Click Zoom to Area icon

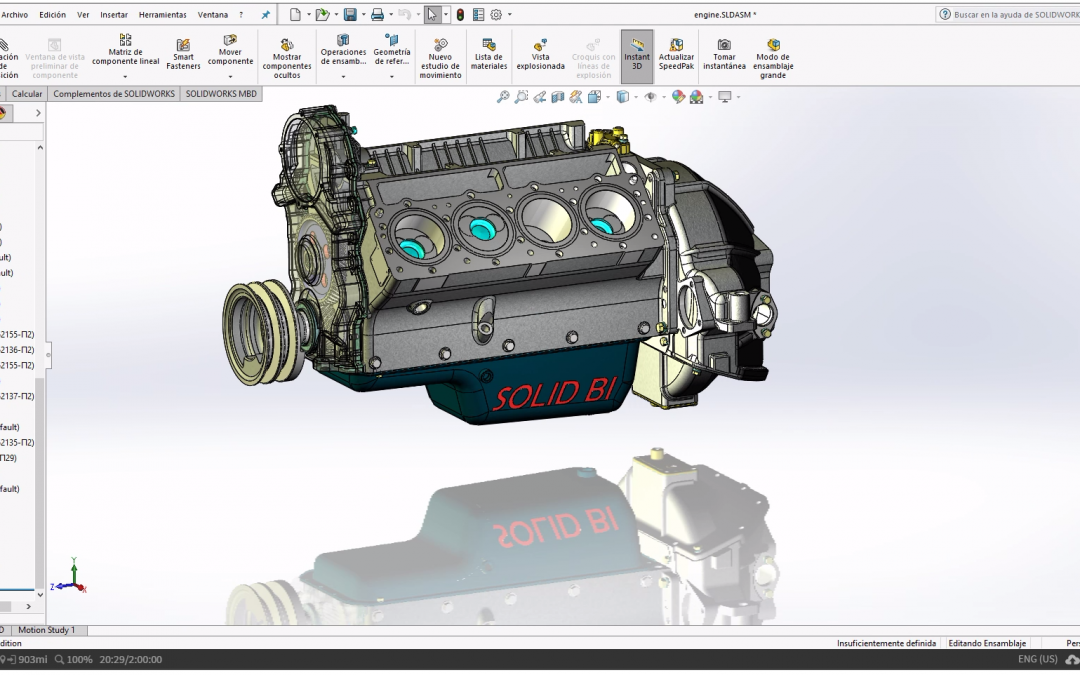click(x=521, y=97)
